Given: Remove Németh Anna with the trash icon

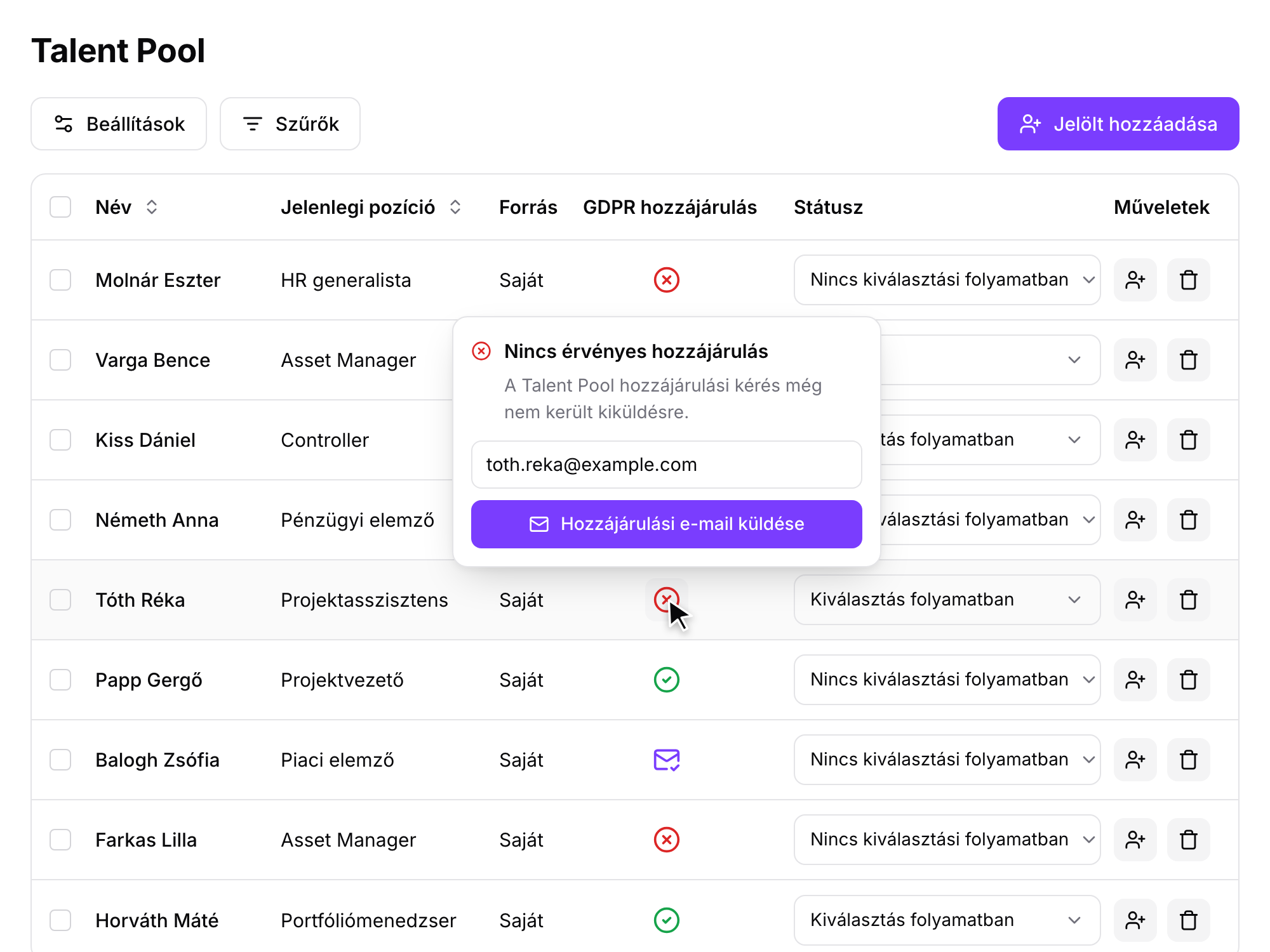Looking at the screenshot, I should (1188, 520).
